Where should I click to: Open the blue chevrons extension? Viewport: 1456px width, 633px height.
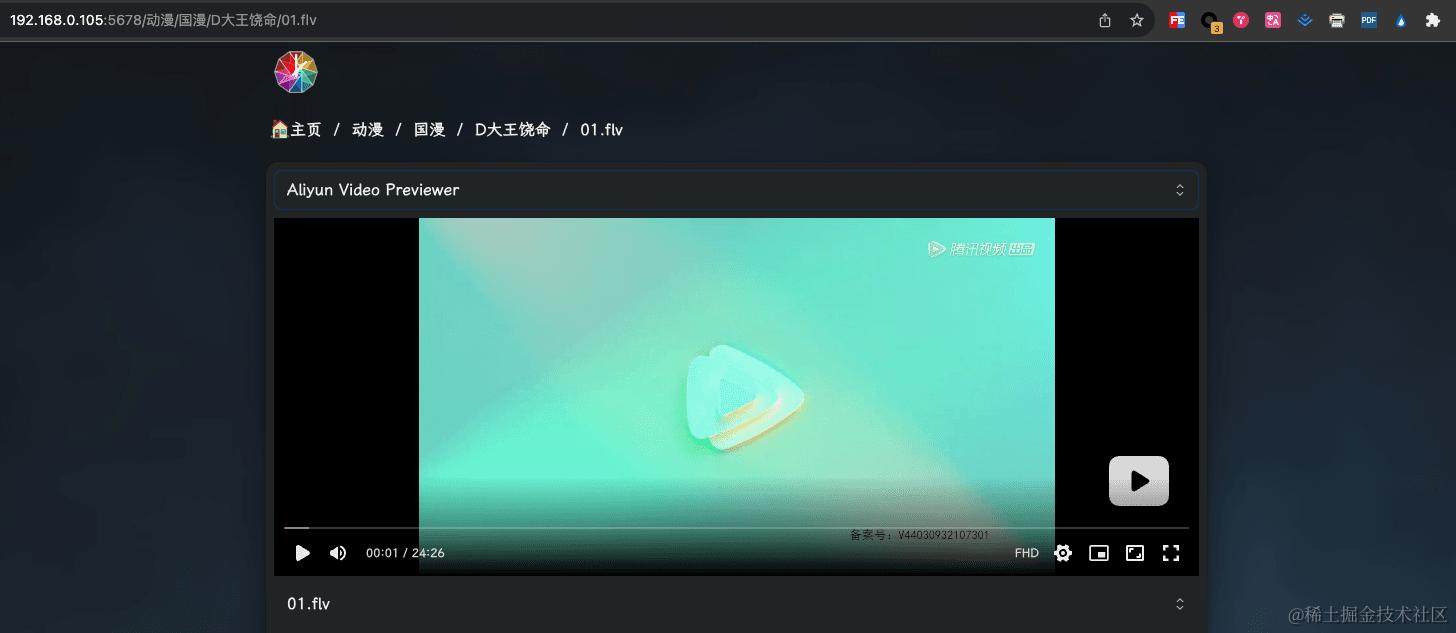(x=1305, y=20)
